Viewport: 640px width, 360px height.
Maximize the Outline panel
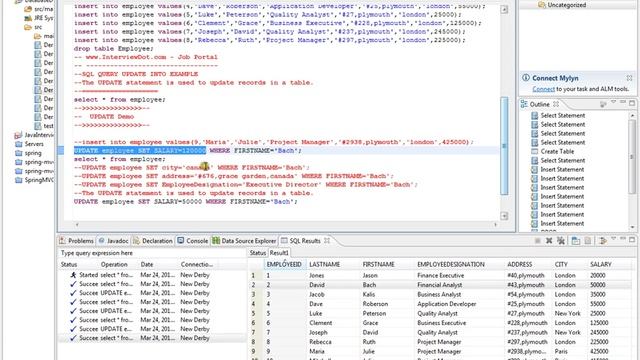pos(632,103)
